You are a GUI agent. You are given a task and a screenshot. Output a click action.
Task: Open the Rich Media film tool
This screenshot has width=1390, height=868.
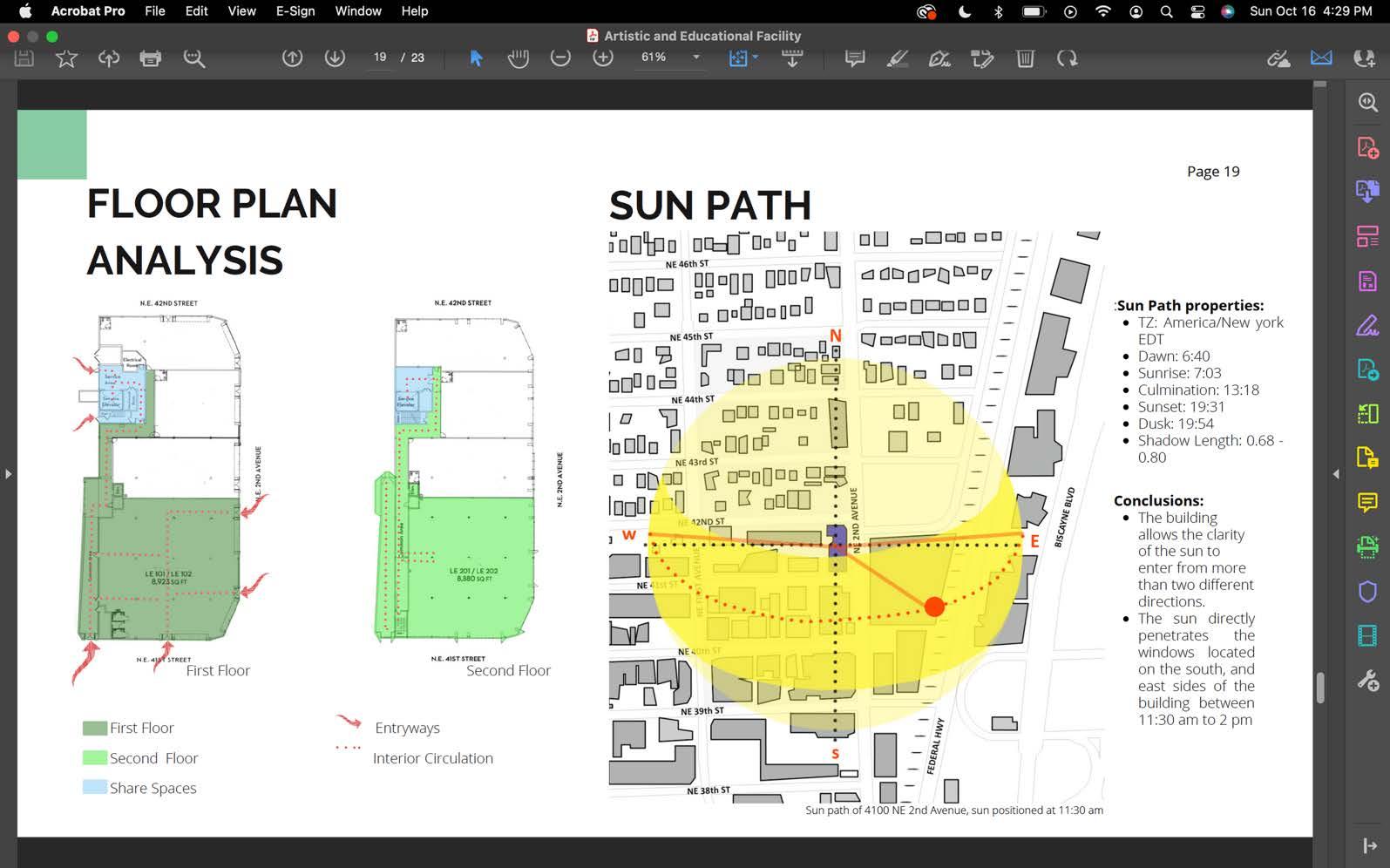click(1367, 636)
